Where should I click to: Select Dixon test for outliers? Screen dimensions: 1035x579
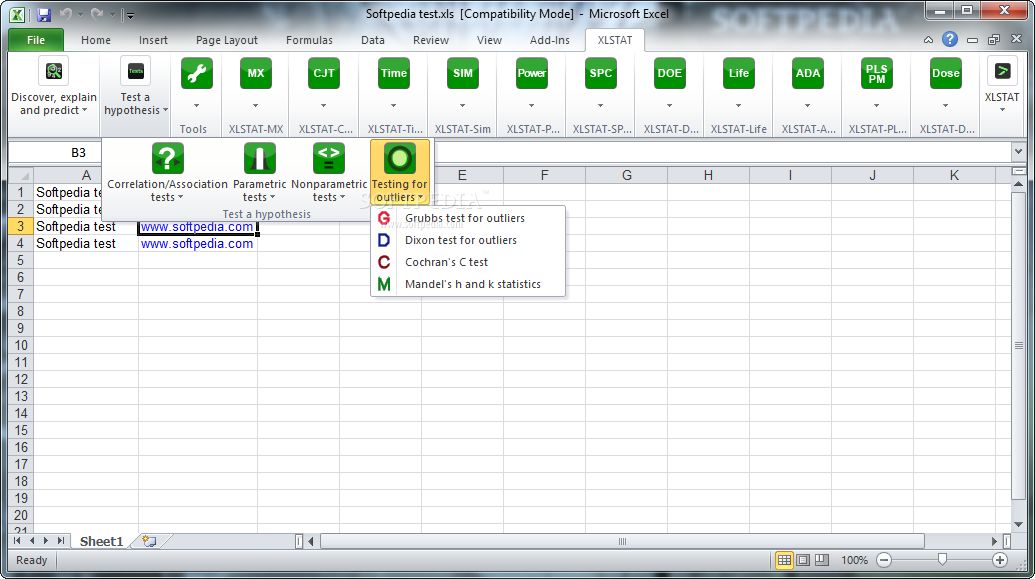(x=468, y=240)
